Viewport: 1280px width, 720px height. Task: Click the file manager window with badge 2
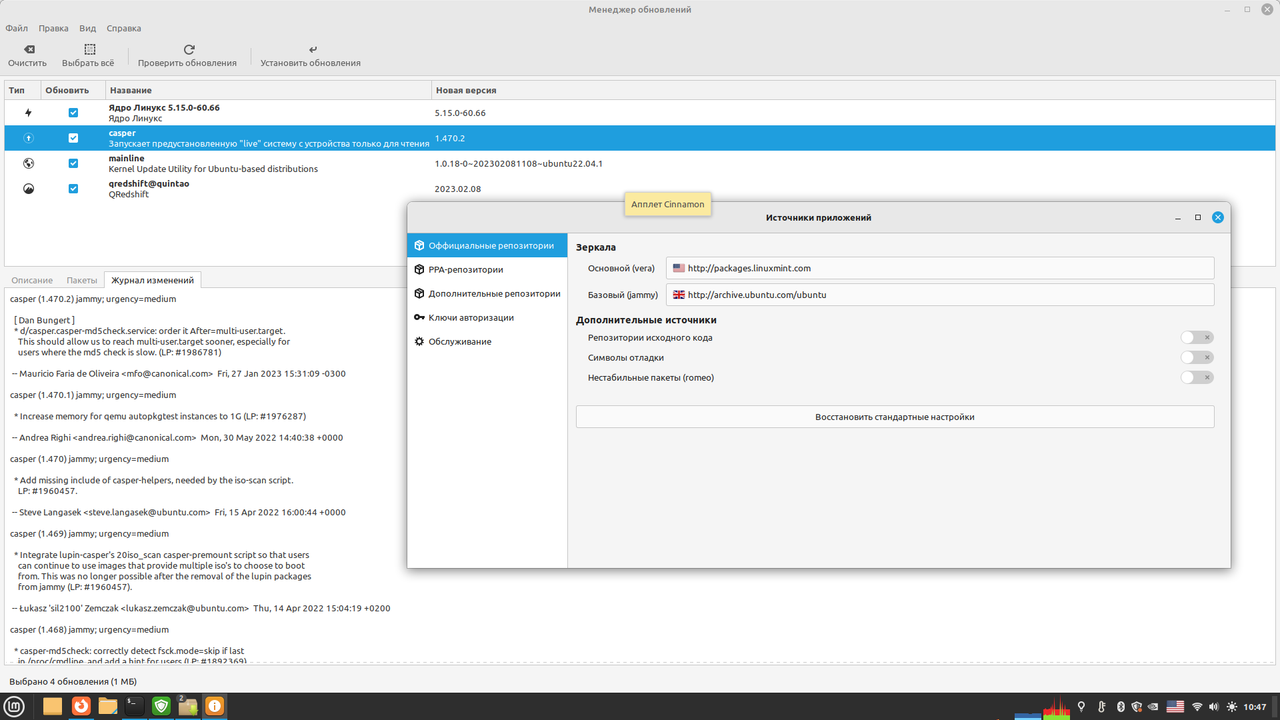coord(188,706)
